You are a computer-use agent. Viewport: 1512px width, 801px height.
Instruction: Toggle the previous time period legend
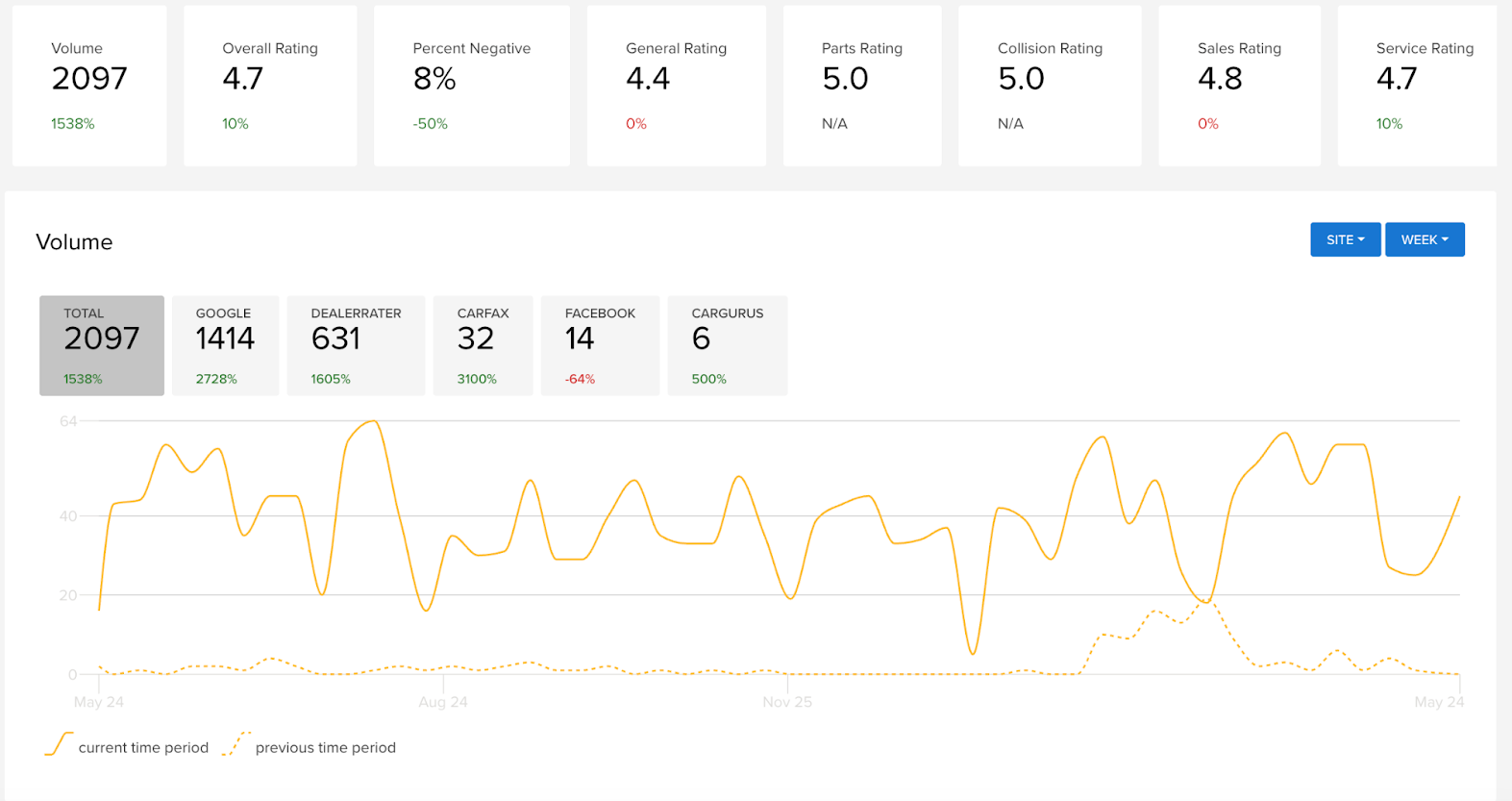(310, 747)
